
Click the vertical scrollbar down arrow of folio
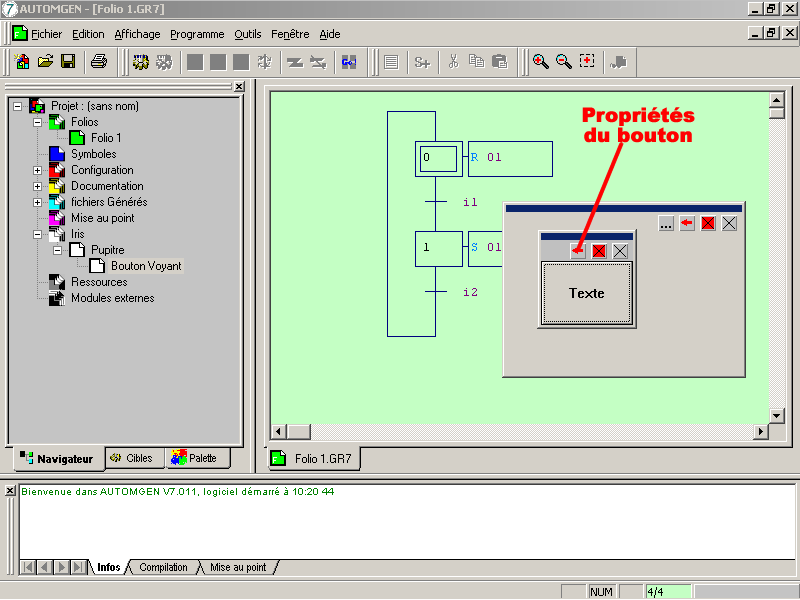775,414
